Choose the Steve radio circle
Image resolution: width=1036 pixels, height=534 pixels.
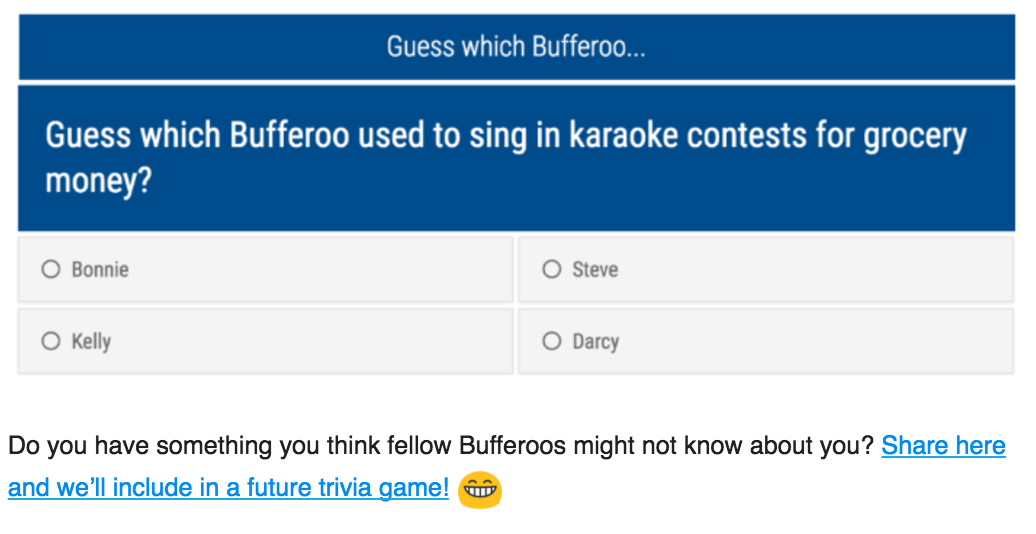pos(552,269)
